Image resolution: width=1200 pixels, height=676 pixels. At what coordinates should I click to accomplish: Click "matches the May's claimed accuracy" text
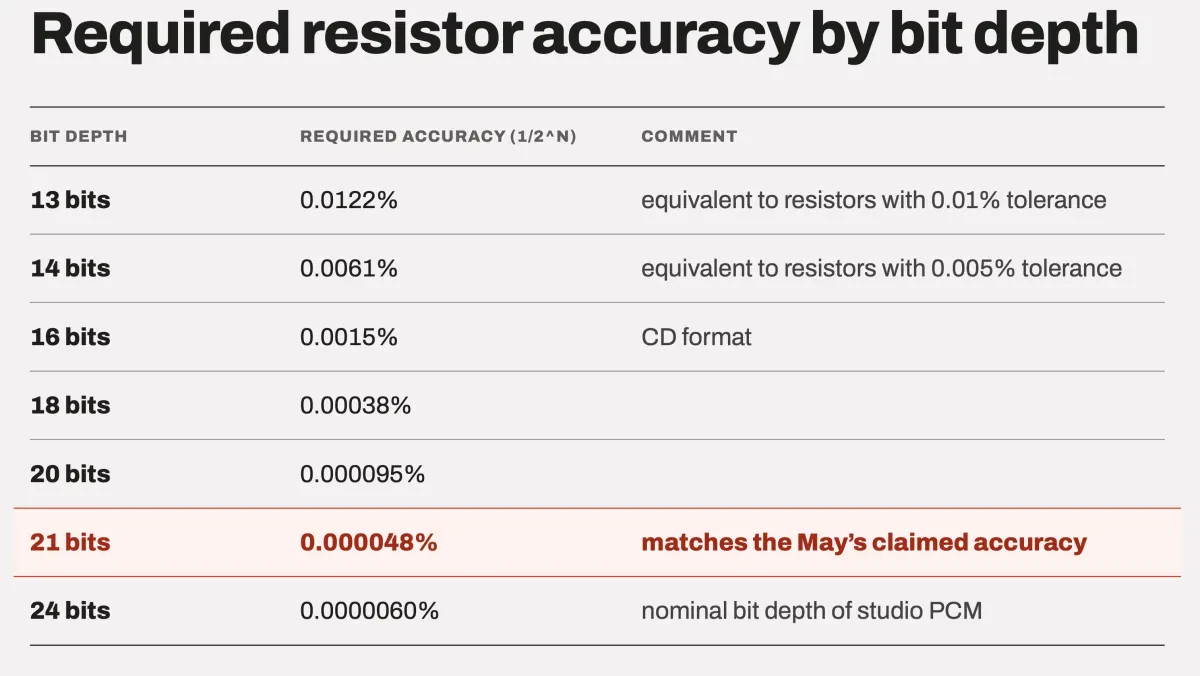[864, 542]
